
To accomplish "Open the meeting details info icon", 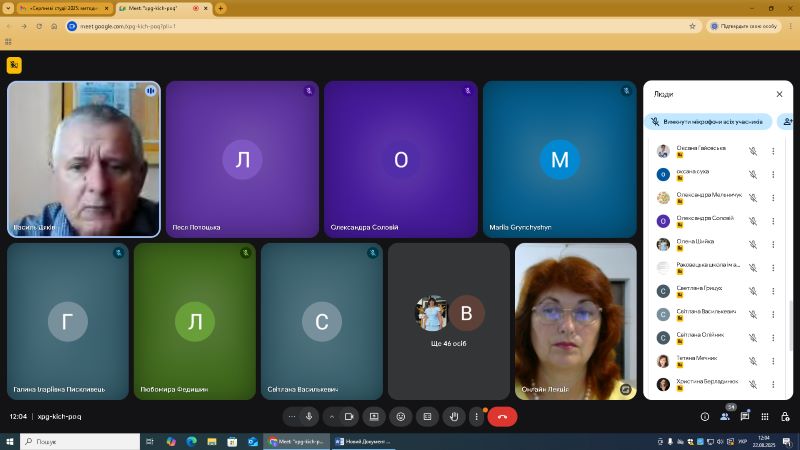I will coord(704,416).
